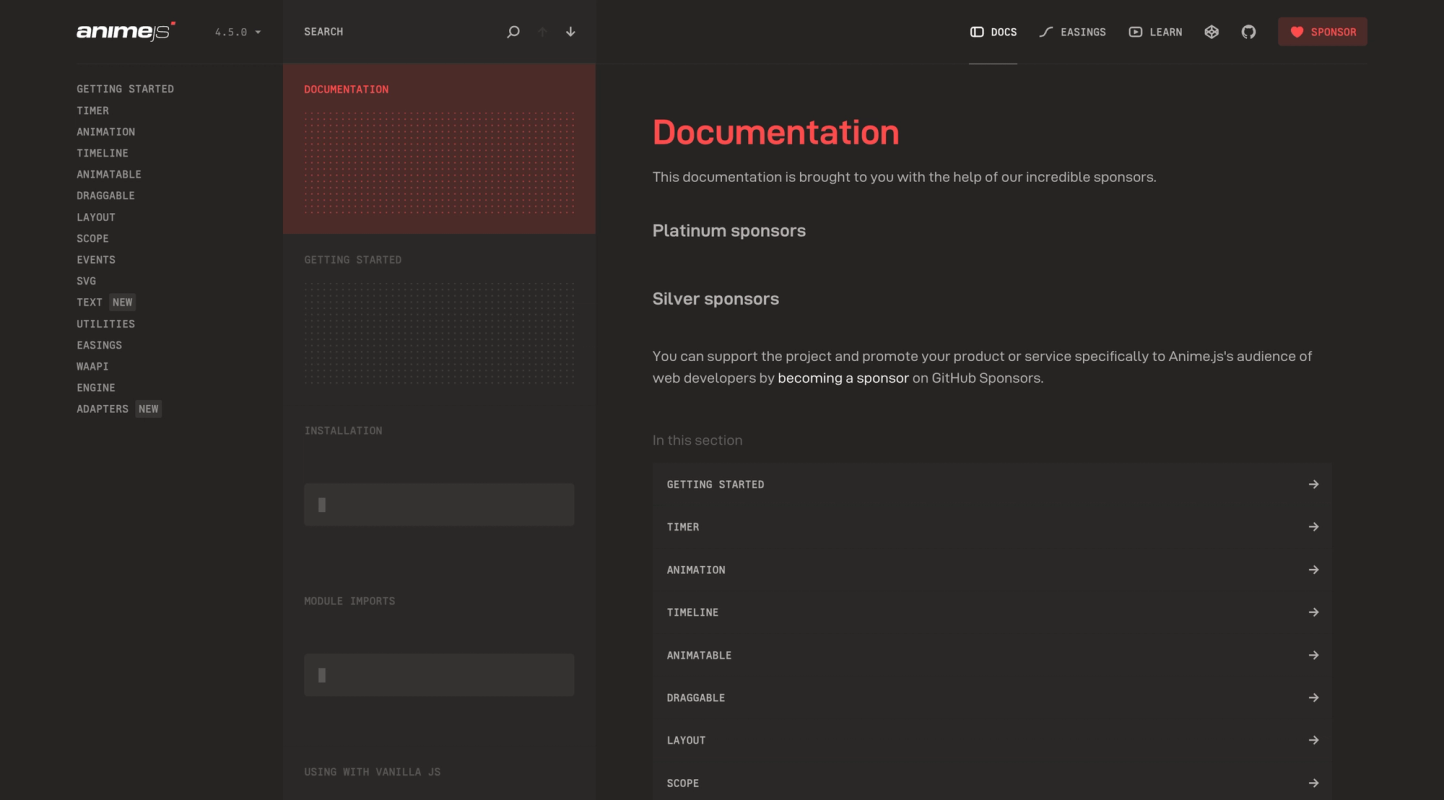
Task: Click the anime.js logo
Action: point(126,32)
